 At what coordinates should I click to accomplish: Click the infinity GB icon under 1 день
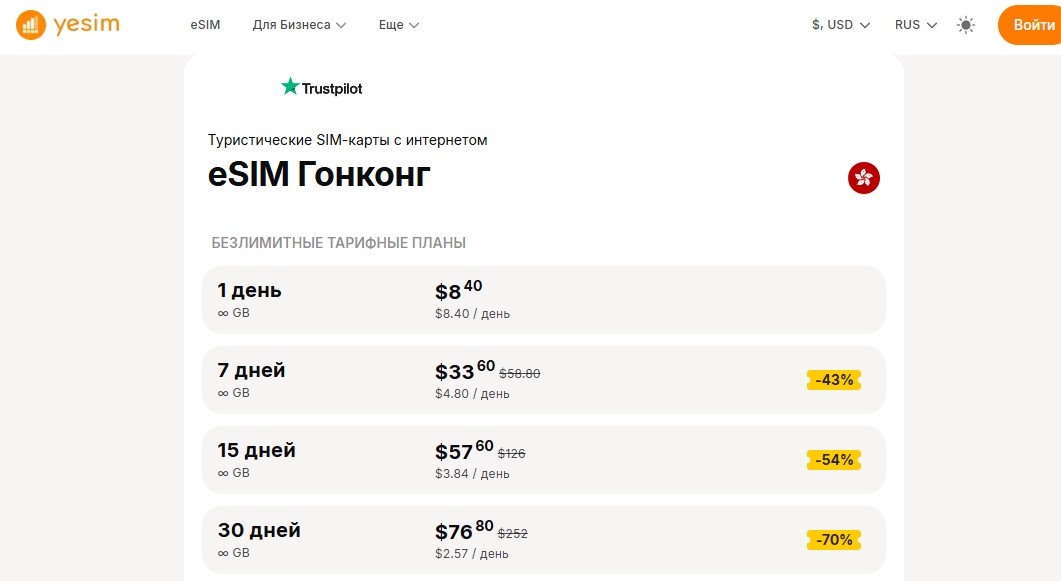pos(222,312)
